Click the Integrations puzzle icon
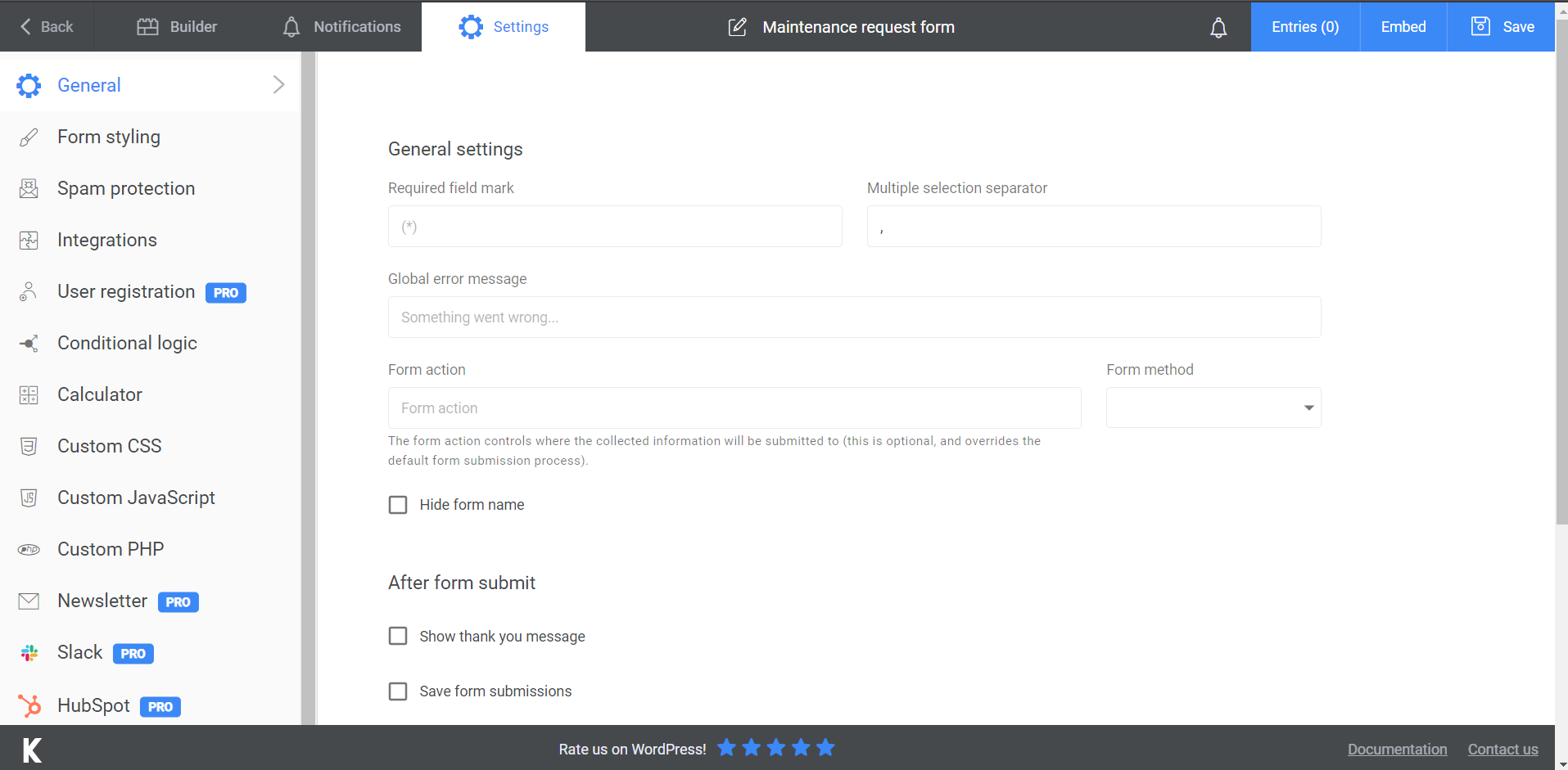 (x=29, y=240)
